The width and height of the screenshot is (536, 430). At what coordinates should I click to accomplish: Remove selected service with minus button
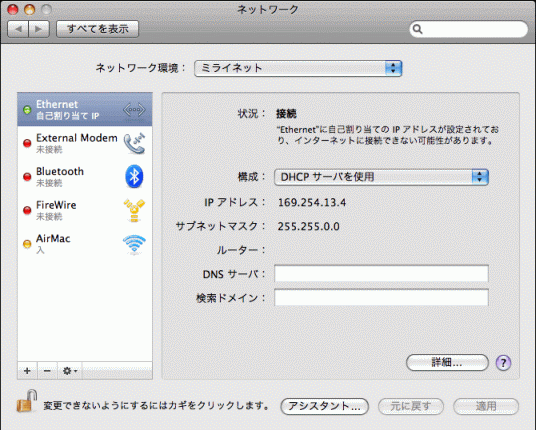[x=48, y=371]
